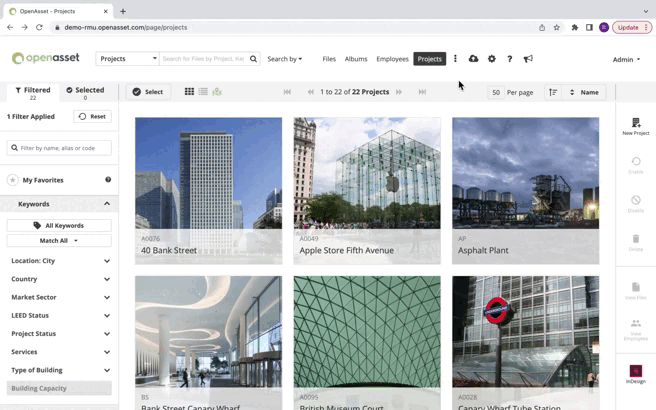The image size is (656, 410).
Task: Open the Asphalt Plant project
Action: tap(525, 191)
